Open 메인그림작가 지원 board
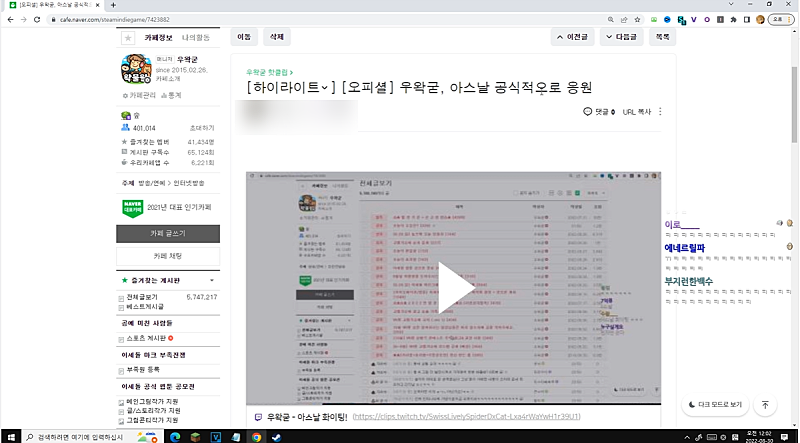 coord(153,402)
